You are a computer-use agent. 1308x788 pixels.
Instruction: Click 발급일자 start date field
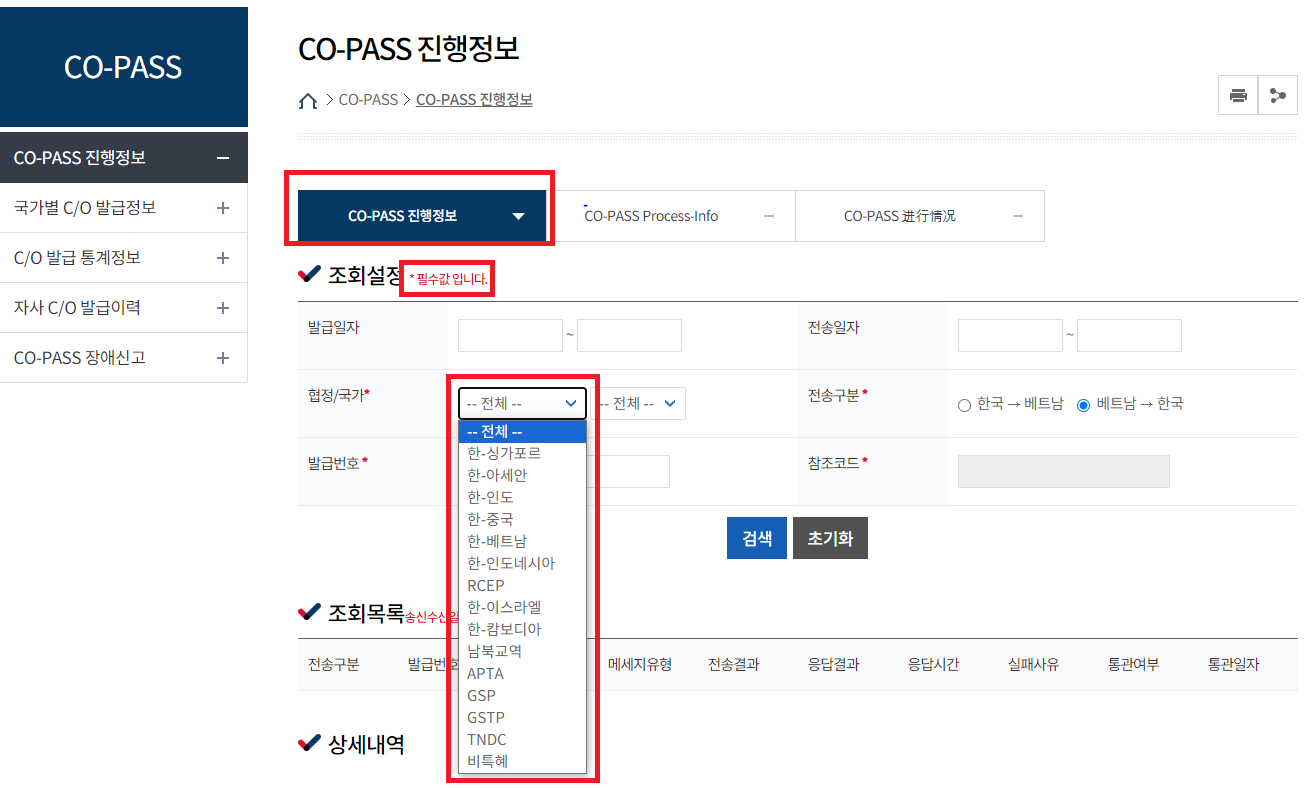click(x=510, y=335)
